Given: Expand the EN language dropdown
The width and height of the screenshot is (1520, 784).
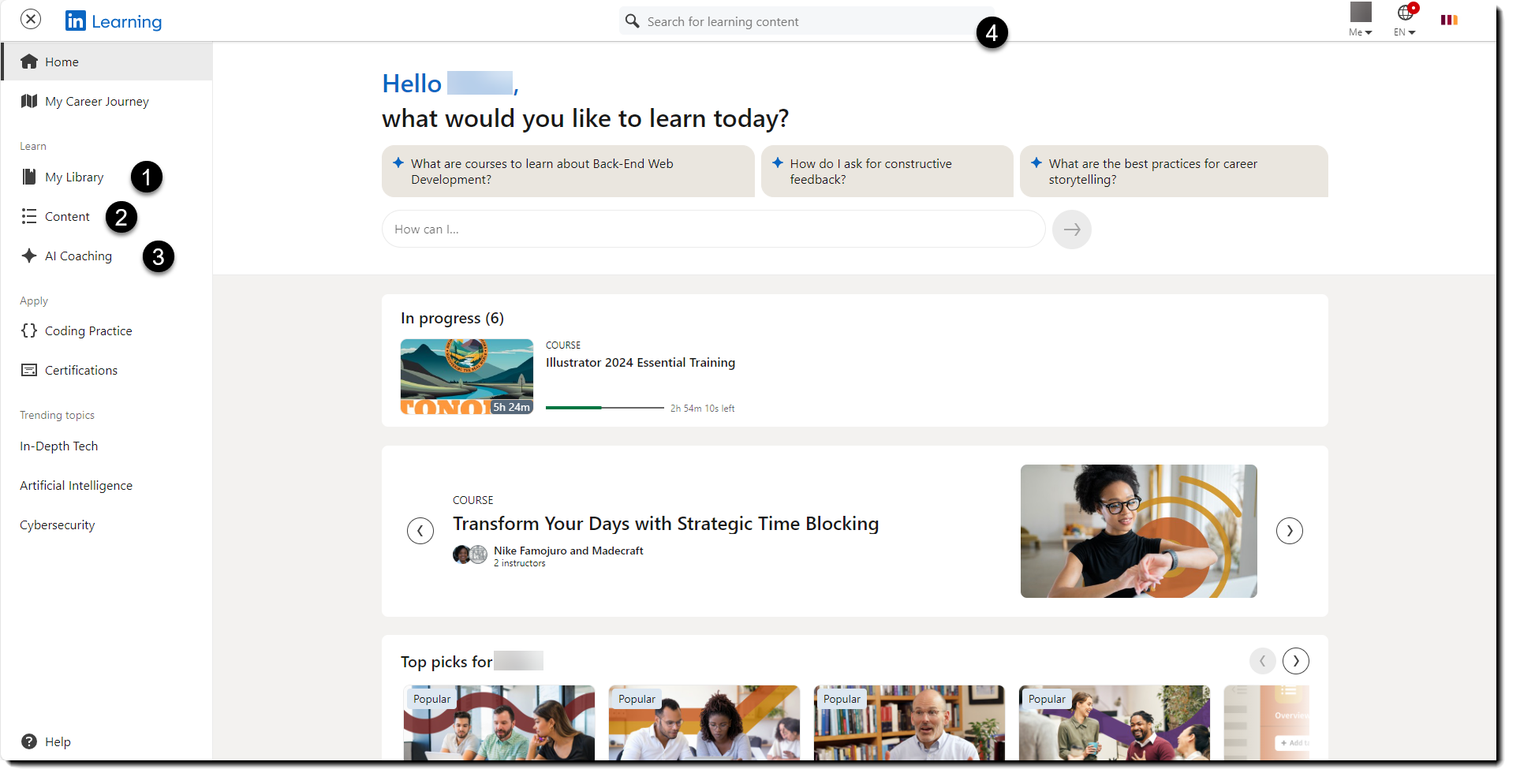Looking at the screenshot, I should coord(1405,21).
